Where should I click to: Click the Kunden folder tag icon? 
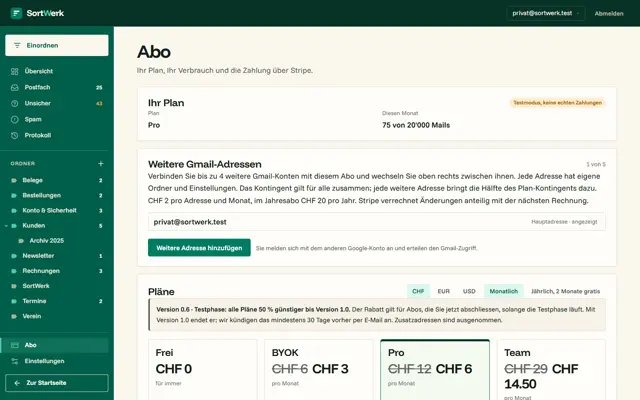14,225
